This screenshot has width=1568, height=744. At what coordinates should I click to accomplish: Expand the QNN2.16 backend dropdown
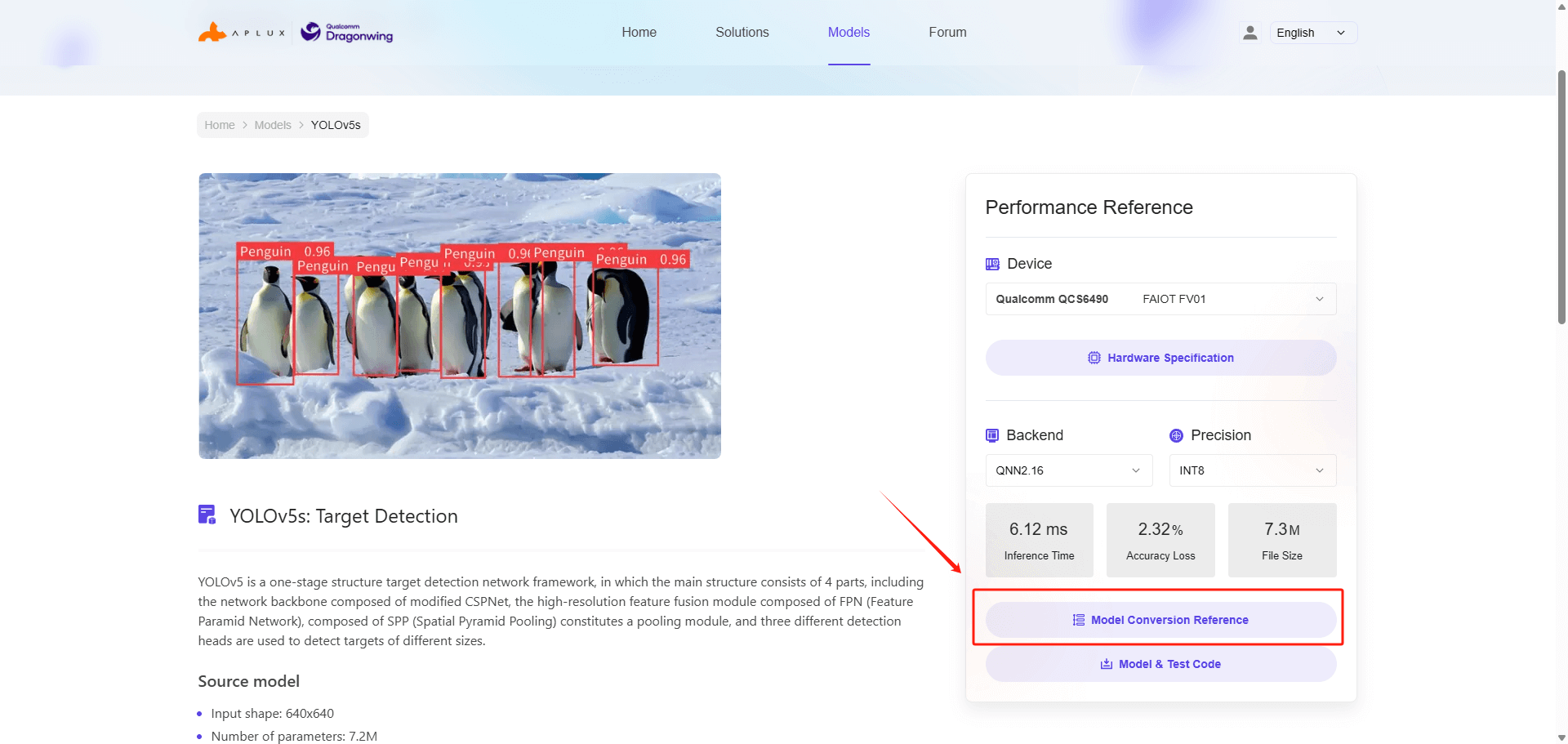pyautogui.click(x=1068, y=470)
